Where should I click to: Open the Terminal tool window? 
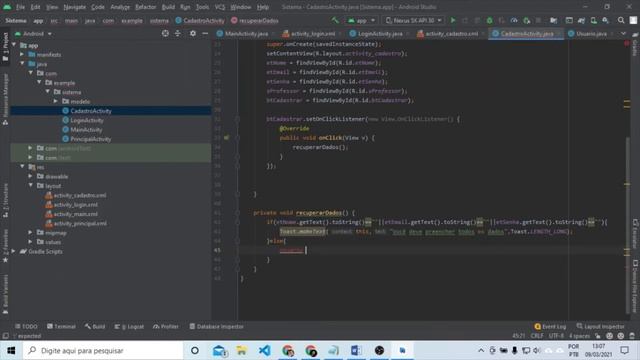point(61,326)
